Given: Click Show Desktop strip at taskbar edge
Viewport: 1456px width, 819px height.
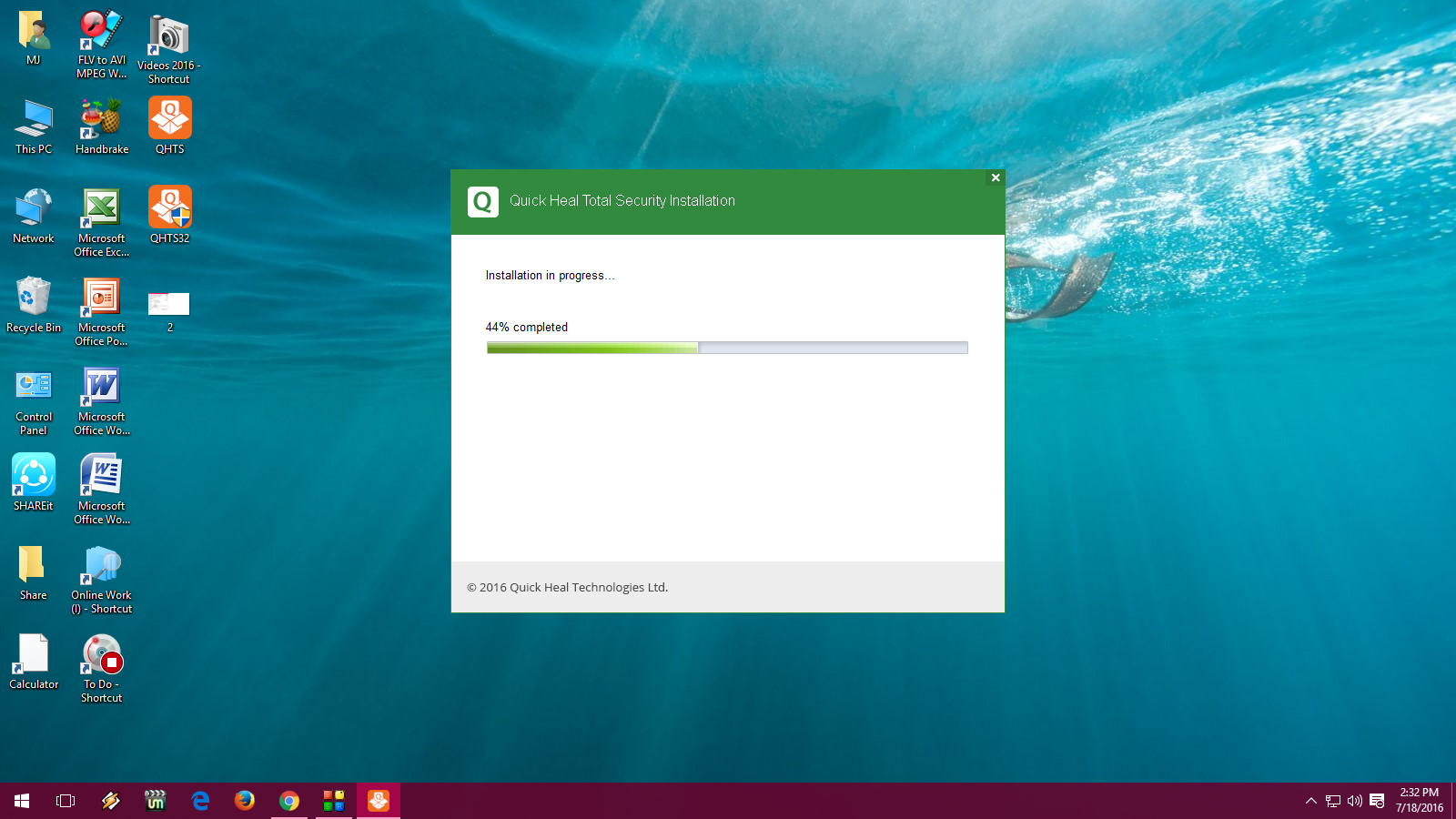Looking at the screenshot, I should pyautogui.click(x=1452, y=801).
